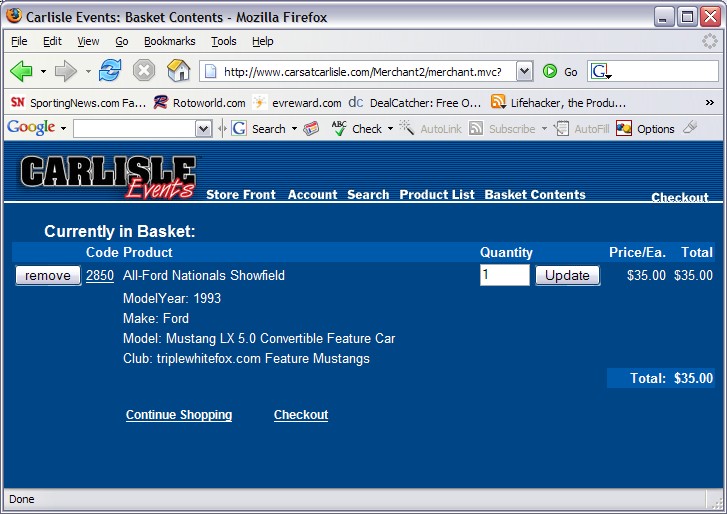Image resolution: width=727 pixels, height=514 pixels.
Task: Click the "Total: $35.00" text
Action: coord(671,378)
